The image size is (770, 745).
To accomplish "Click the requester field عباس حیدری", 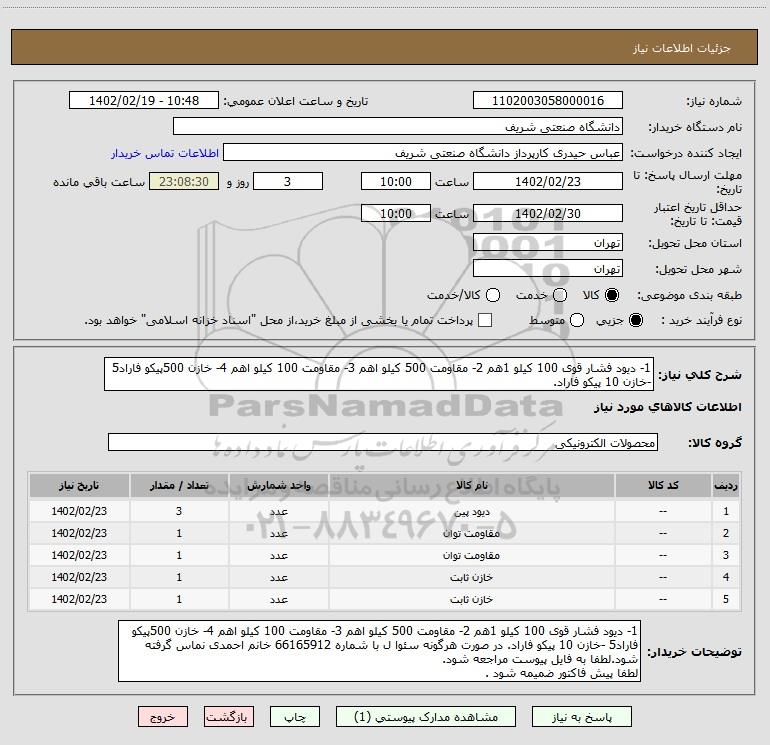I will pos(423,153).
